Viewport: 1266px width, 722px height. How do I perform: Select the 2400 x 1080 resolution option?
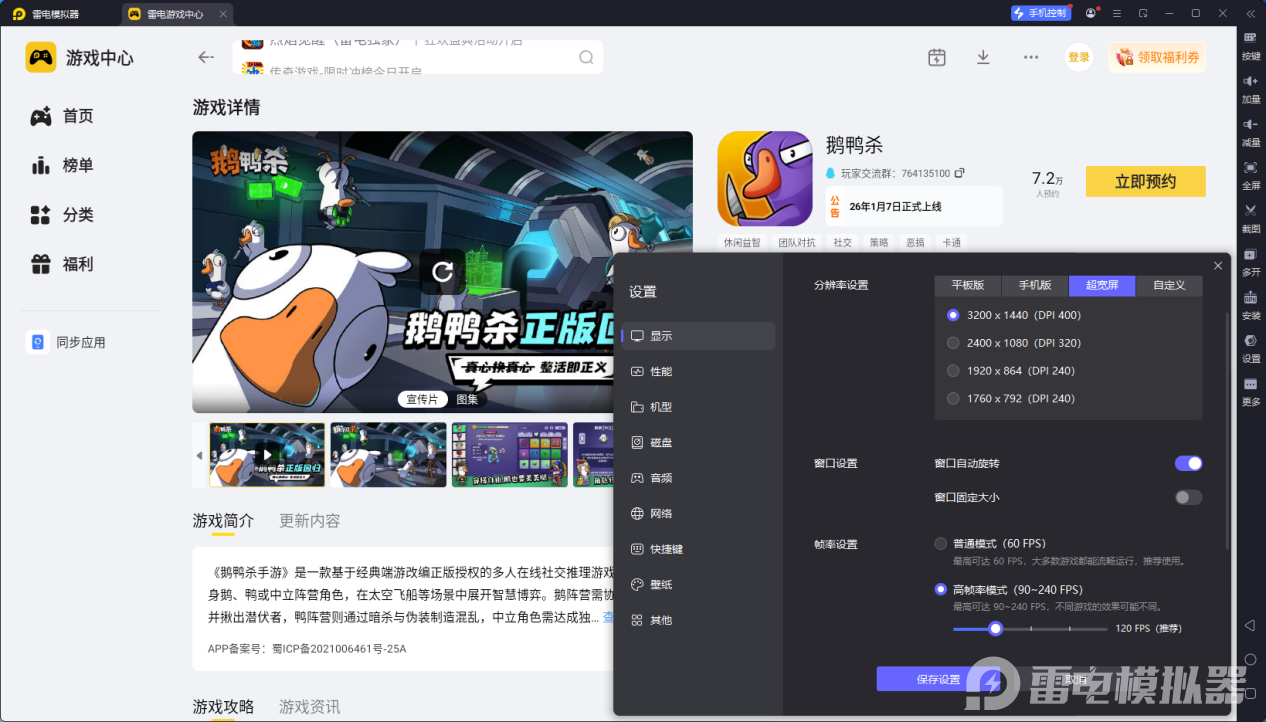coord(953,342)
